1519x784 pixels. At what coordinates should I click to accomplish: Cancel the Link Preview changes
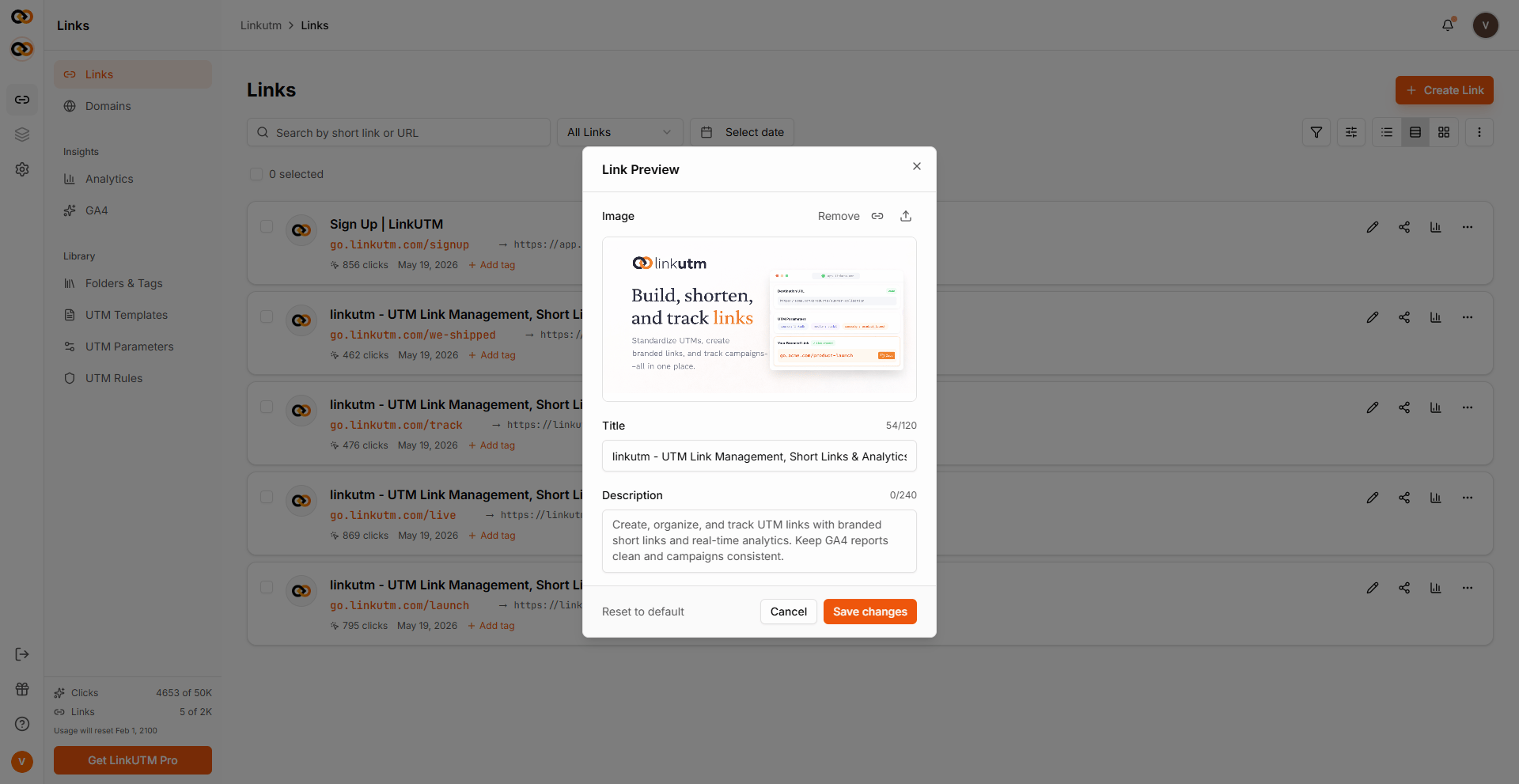coord(789,612)
